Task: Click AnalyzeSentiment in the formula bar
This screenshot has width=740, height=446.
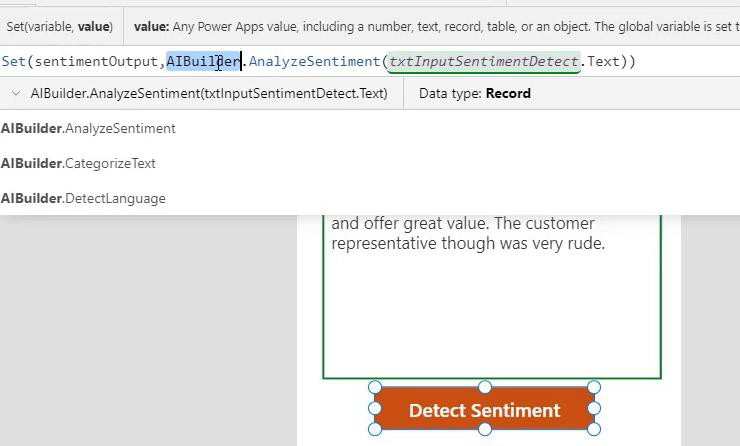Action: pyautogui.click(x=314, y=61)
